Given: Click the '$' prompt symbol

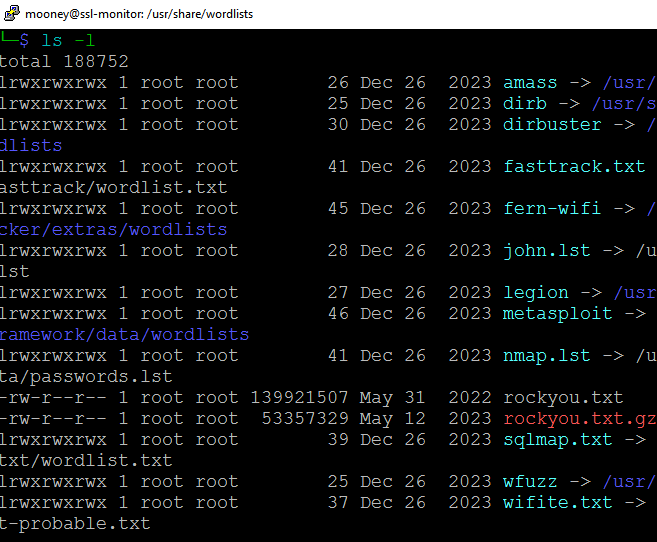Looking at the screenshot, I should (x=24, y=41).
